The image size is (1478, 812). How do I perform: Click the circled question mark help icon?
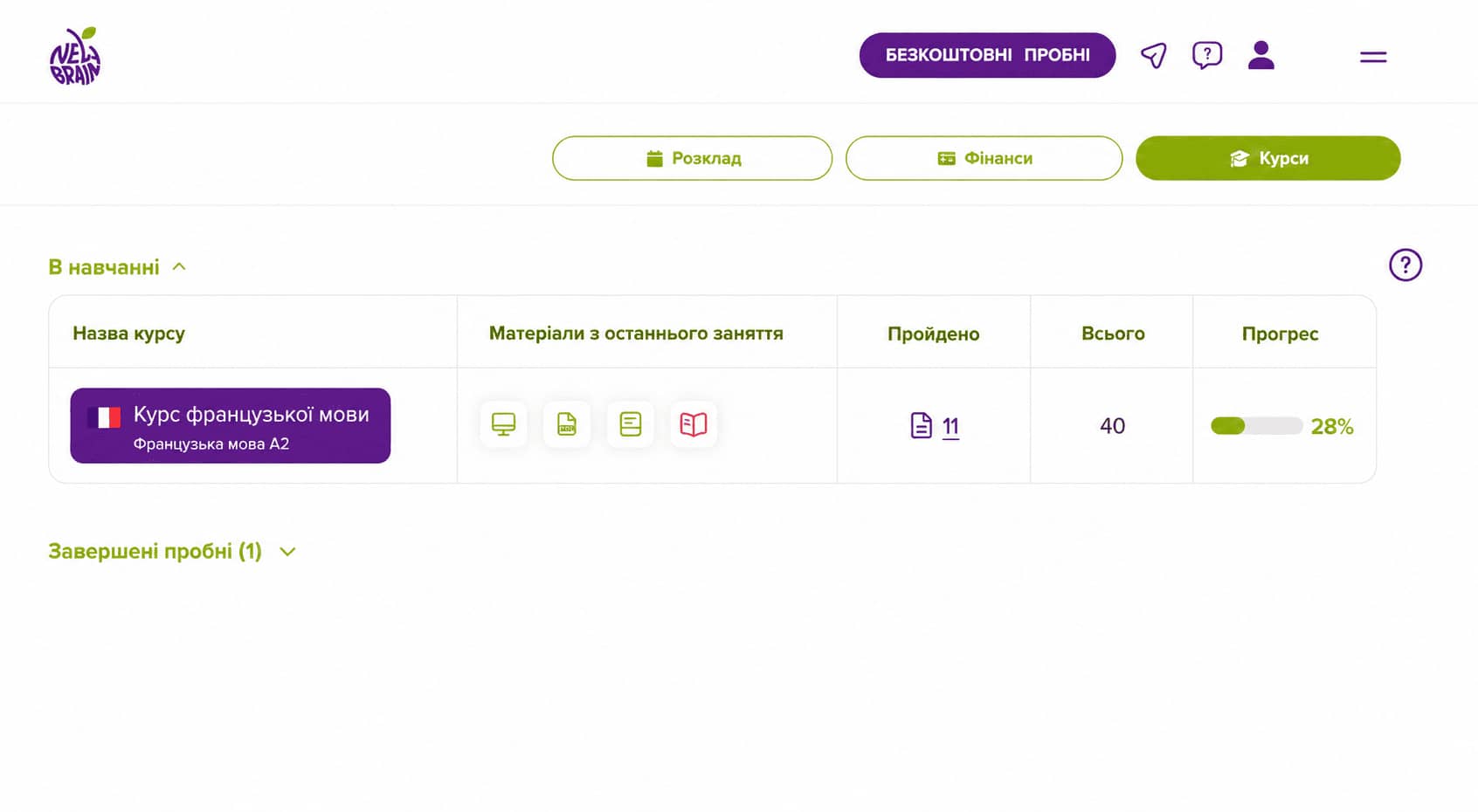click(x=1405, y=265)
